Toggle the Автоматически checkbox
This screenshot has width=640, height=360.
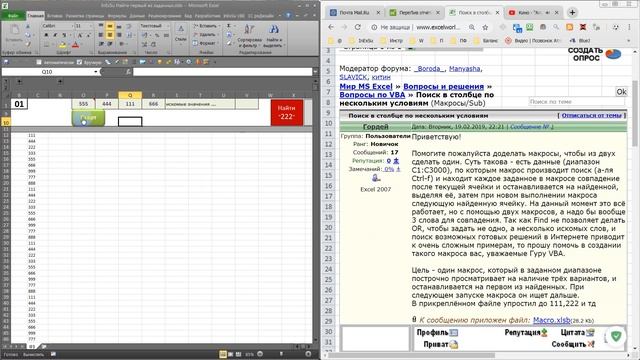coord(39,62)
